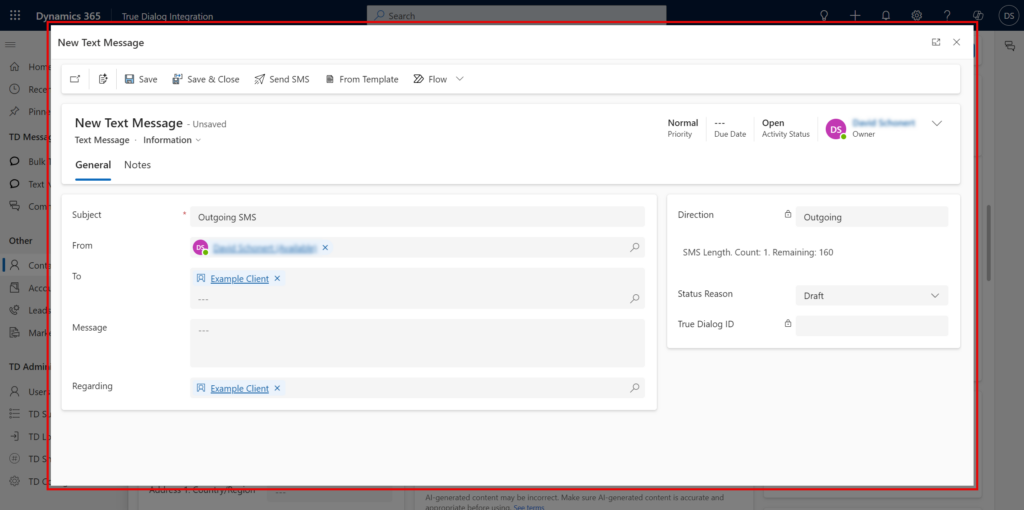
Task: Open the chat panel icon at right edge
Action: (x=1009, y=45)
